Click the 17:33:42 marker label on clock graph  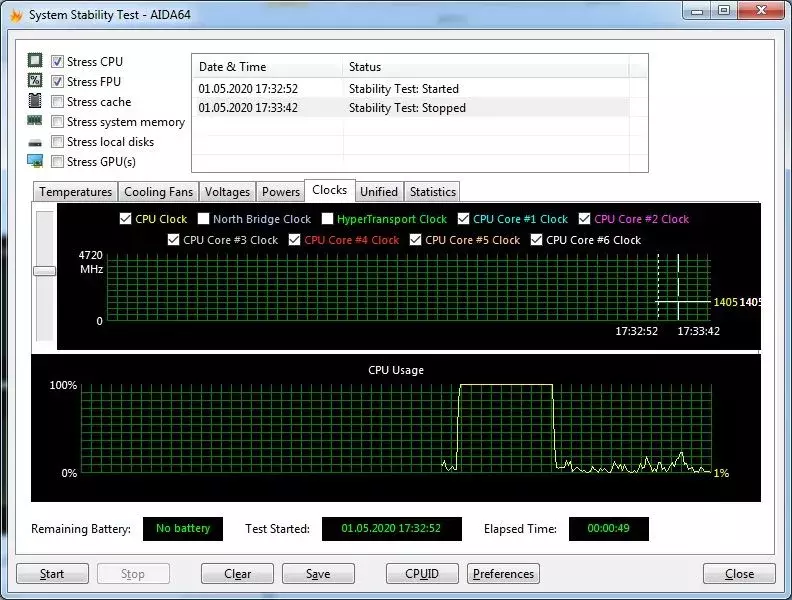pyautogui.click(x=699, y=331)
